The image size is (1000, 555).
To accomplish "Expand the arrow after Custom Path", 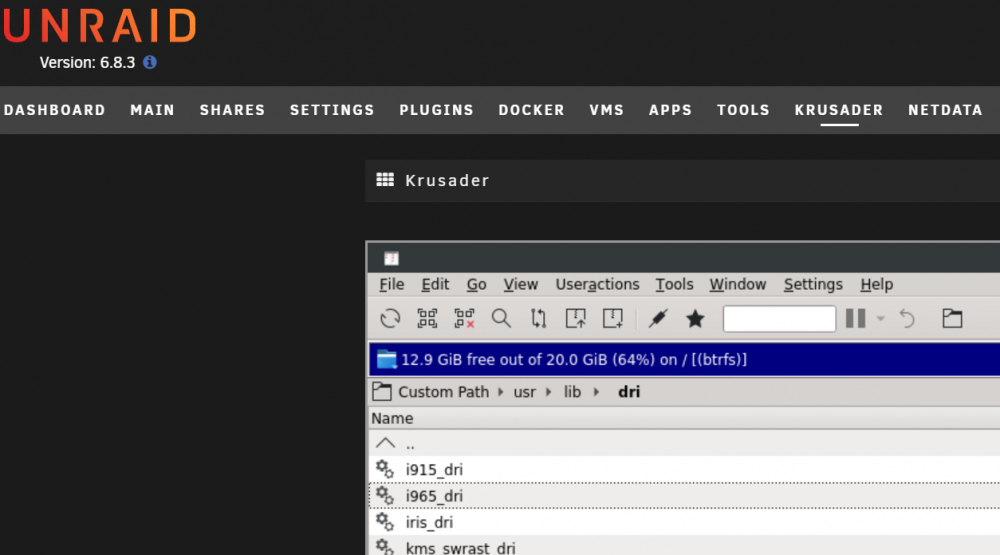I will coord(501,392).
